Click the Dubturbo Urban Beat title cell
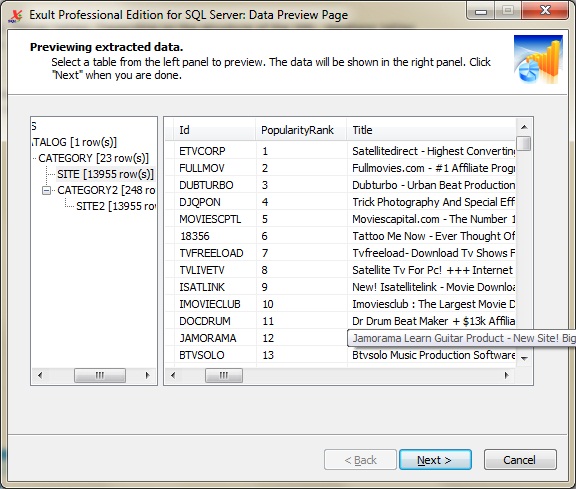Screen dimensions: 576x489 tap(432, 185)
